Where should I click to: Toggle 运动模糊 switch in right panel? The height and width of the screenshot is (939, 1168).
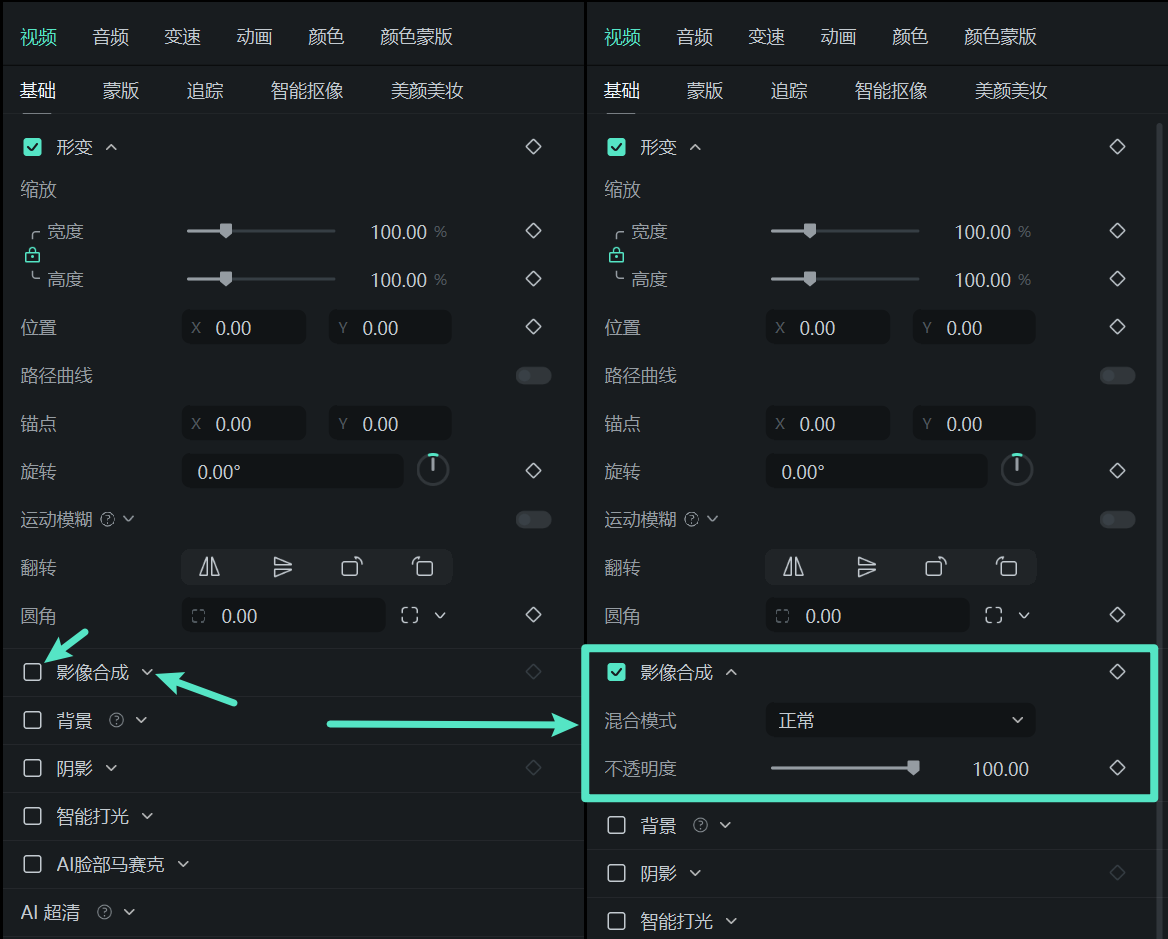point(1117,519)
